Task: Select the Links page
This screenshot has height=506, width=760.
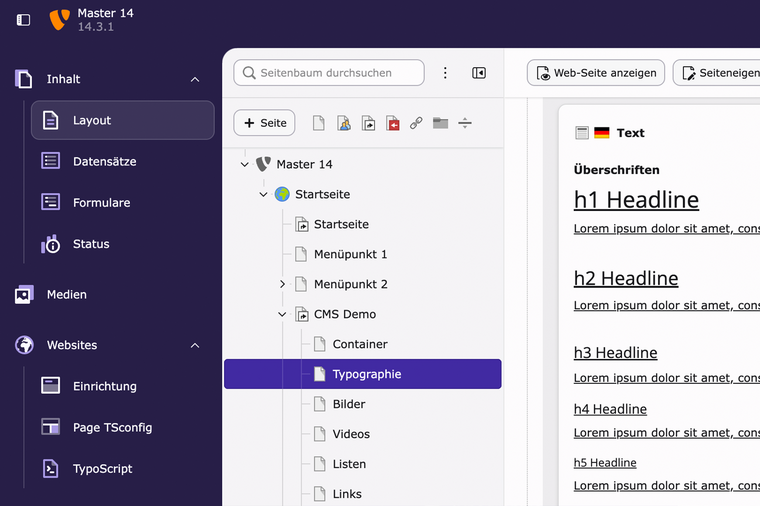Action: pos(347,494)
